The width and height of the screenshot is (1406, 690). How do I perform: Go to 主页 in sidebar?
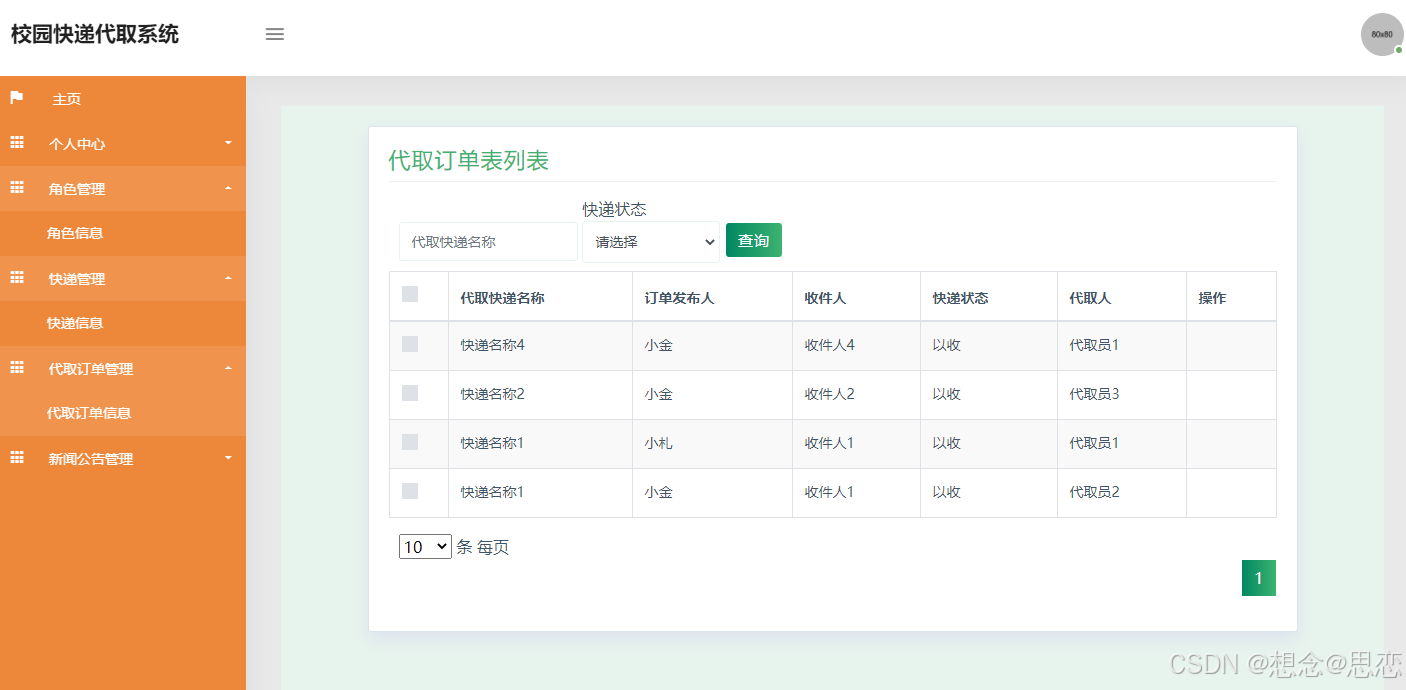click(67, 99)
